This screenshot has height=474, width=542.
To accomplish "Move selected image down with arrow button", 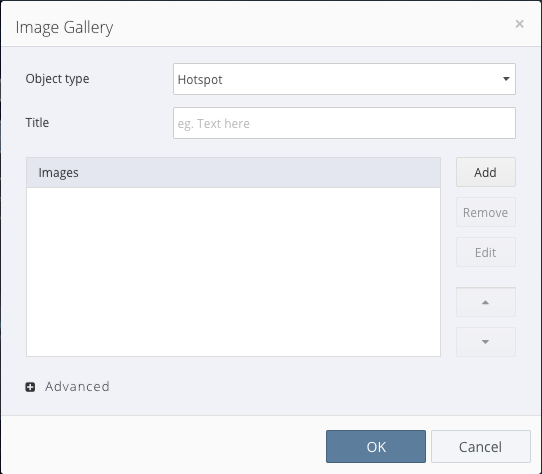I will tap(486, 342).
